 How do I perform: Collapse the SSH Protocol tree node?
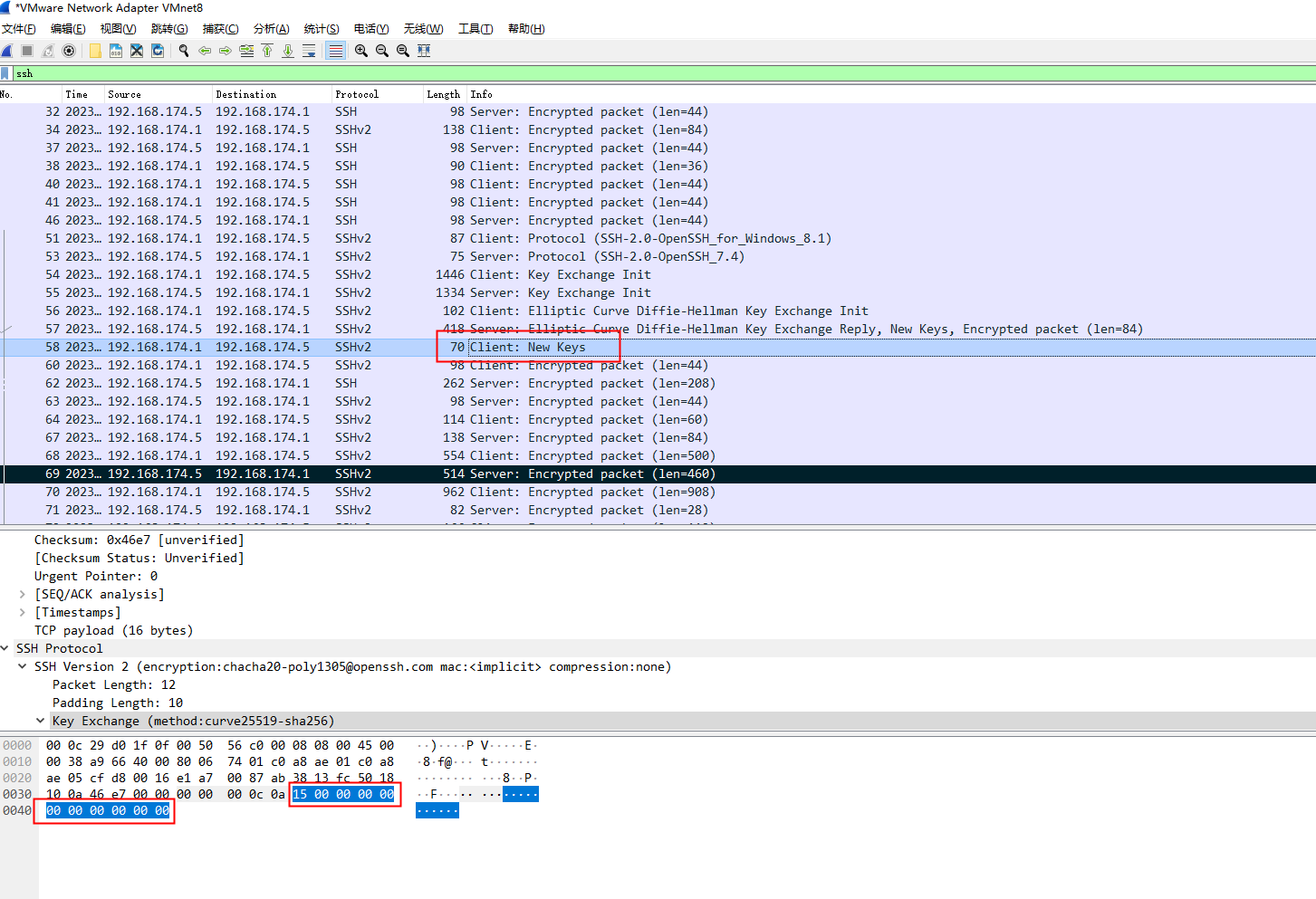[5, 649]
